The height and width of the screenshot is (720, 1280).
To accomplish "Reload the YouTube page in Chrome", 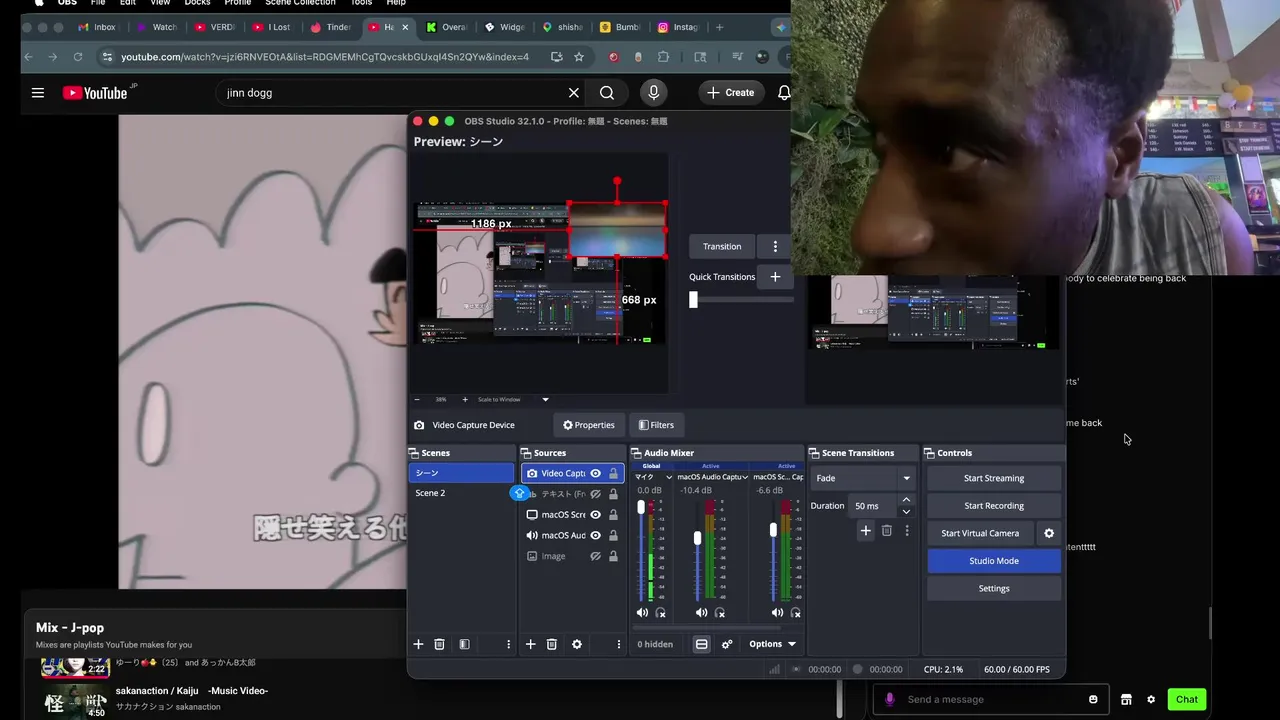I will (x=78, y=57).
